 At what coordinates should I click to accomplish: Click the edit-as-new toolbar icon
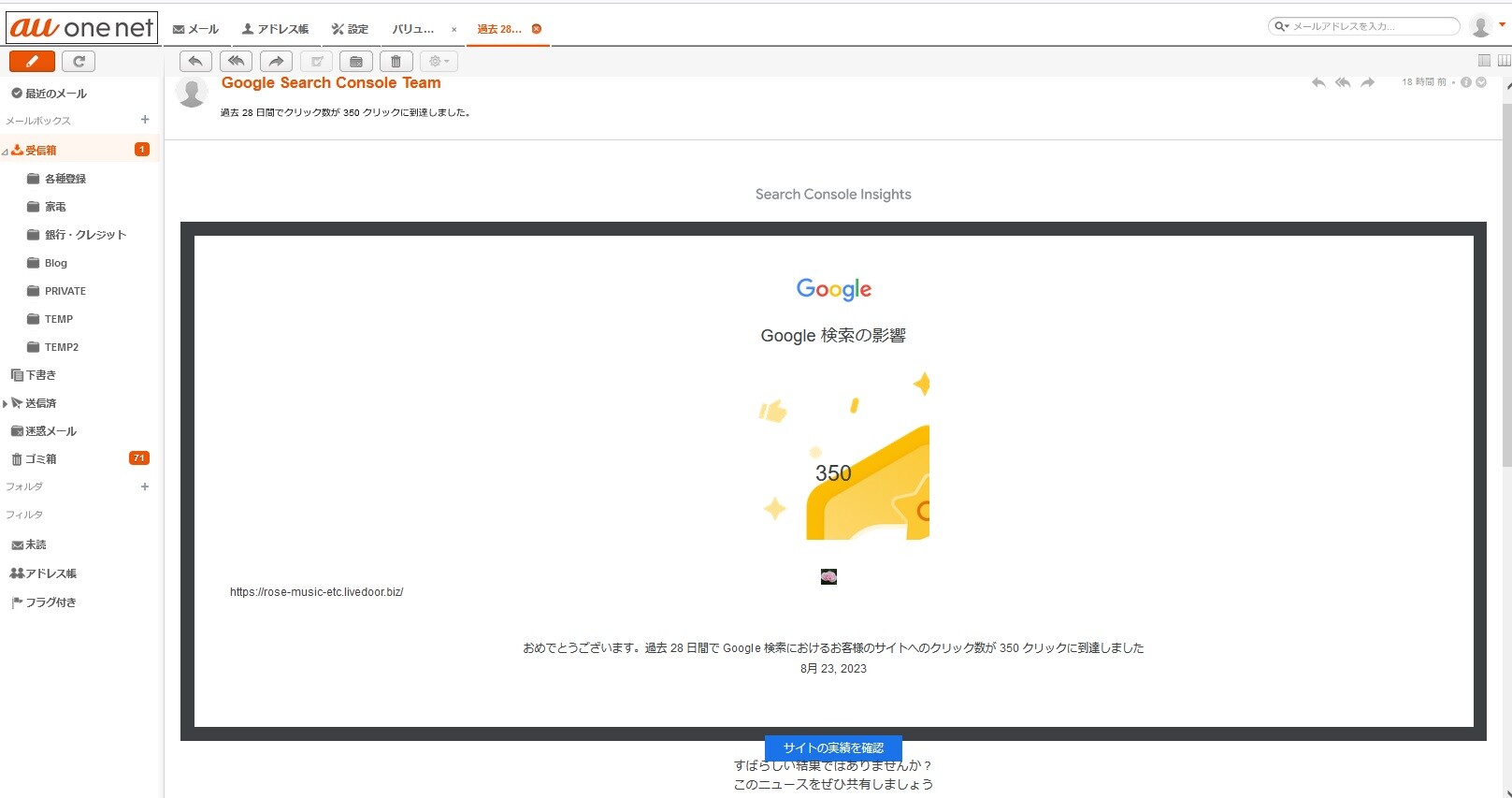pyautogui.click(x=316, y=62)
